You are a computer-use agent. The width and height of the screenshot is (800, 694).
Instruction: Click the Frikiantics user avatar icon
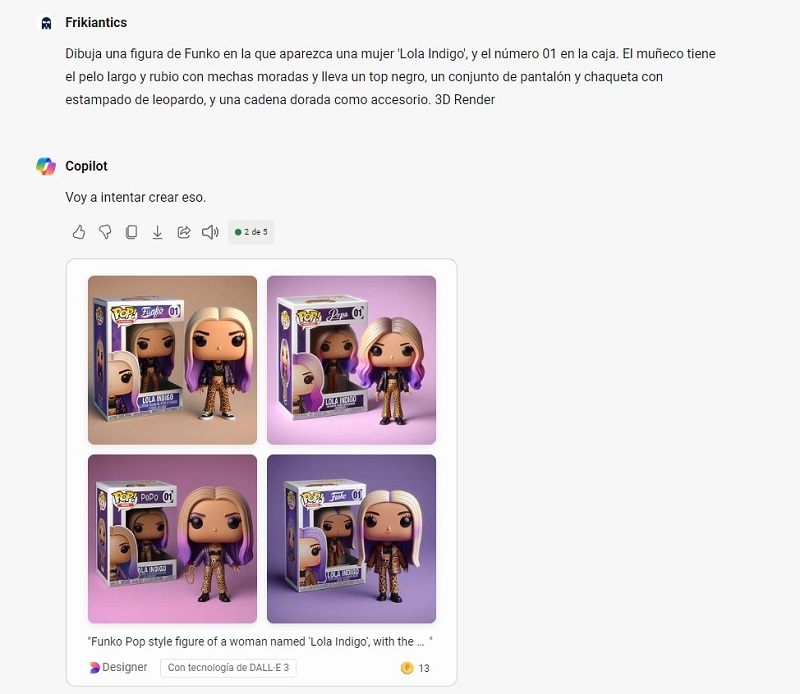[x=46, y=23]
